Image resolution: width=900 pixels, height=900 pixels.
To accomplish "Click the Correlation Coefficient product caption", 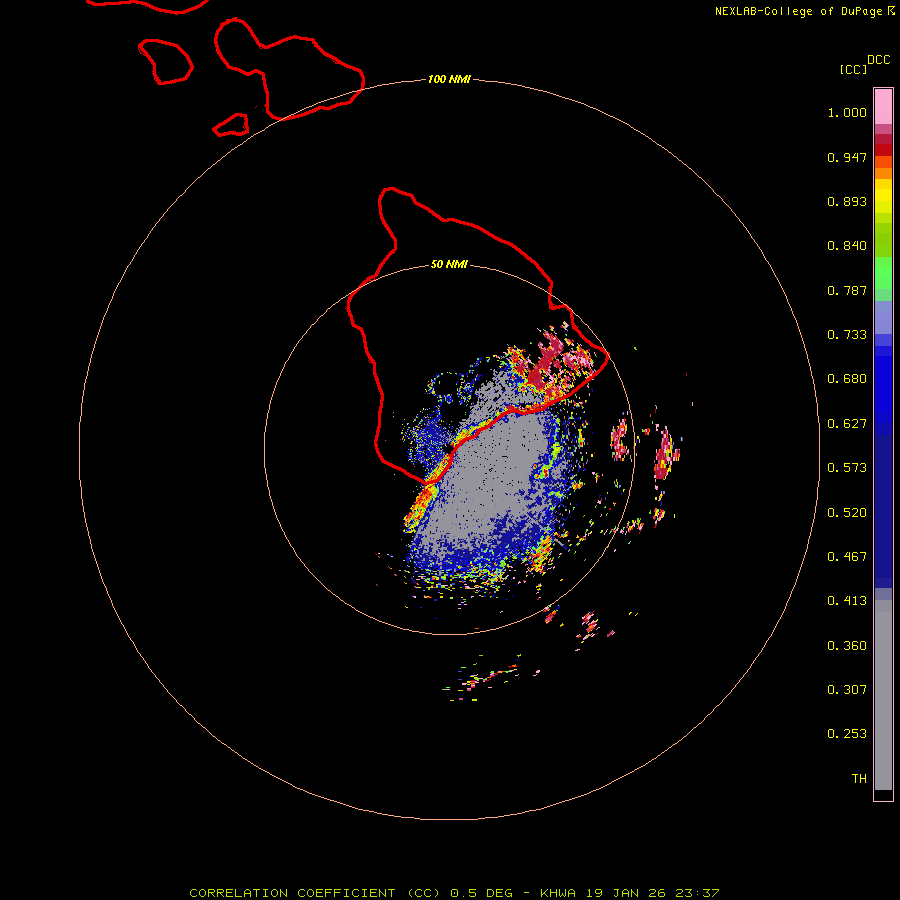I will pyautogui.click(x=454, y=893).
